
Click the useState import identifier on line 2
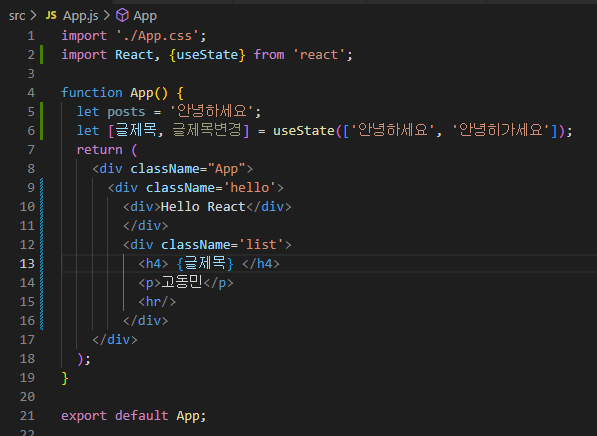tap(208, 55)
